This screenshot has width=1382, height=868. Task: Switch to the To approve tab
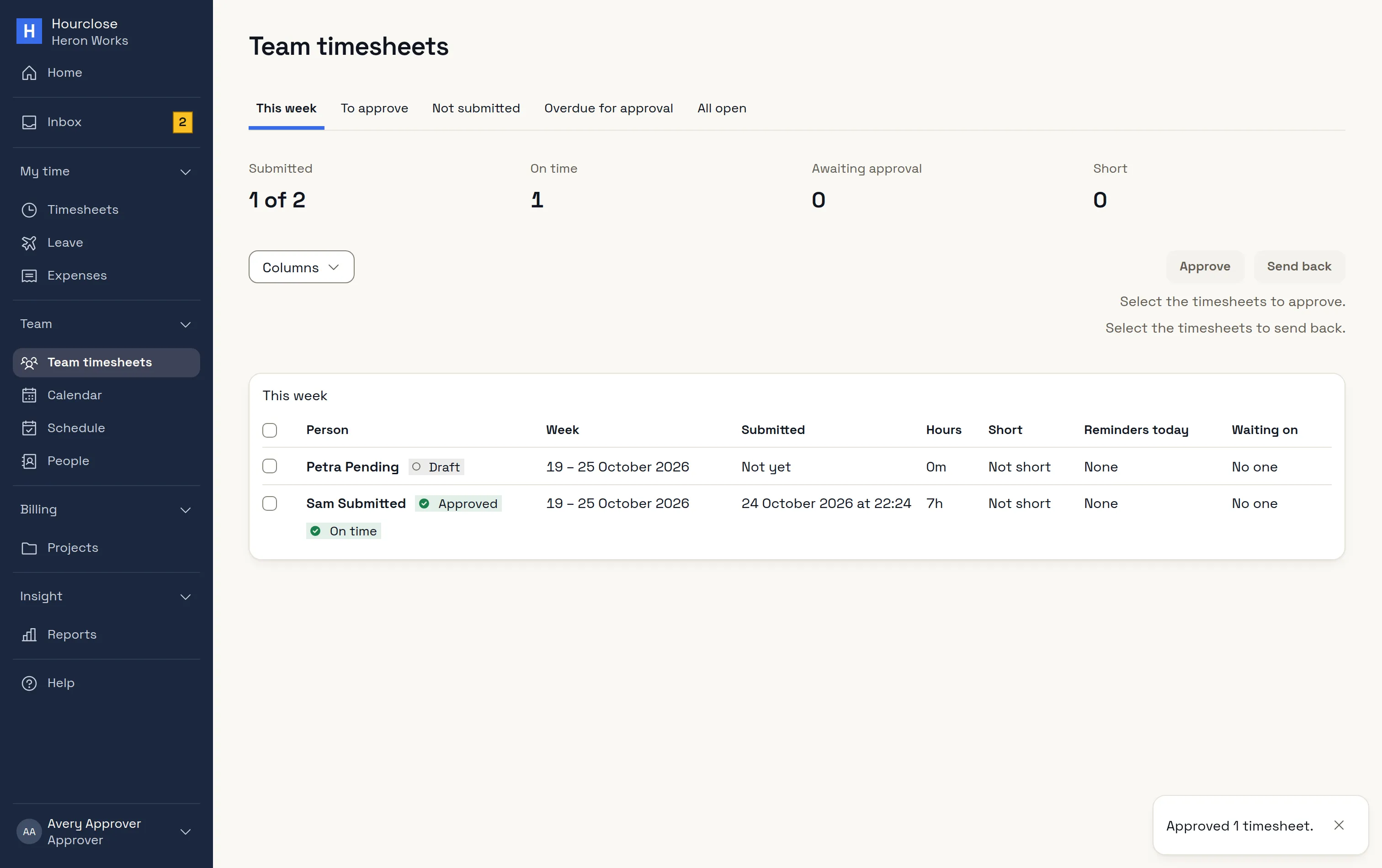pos(374,108)
